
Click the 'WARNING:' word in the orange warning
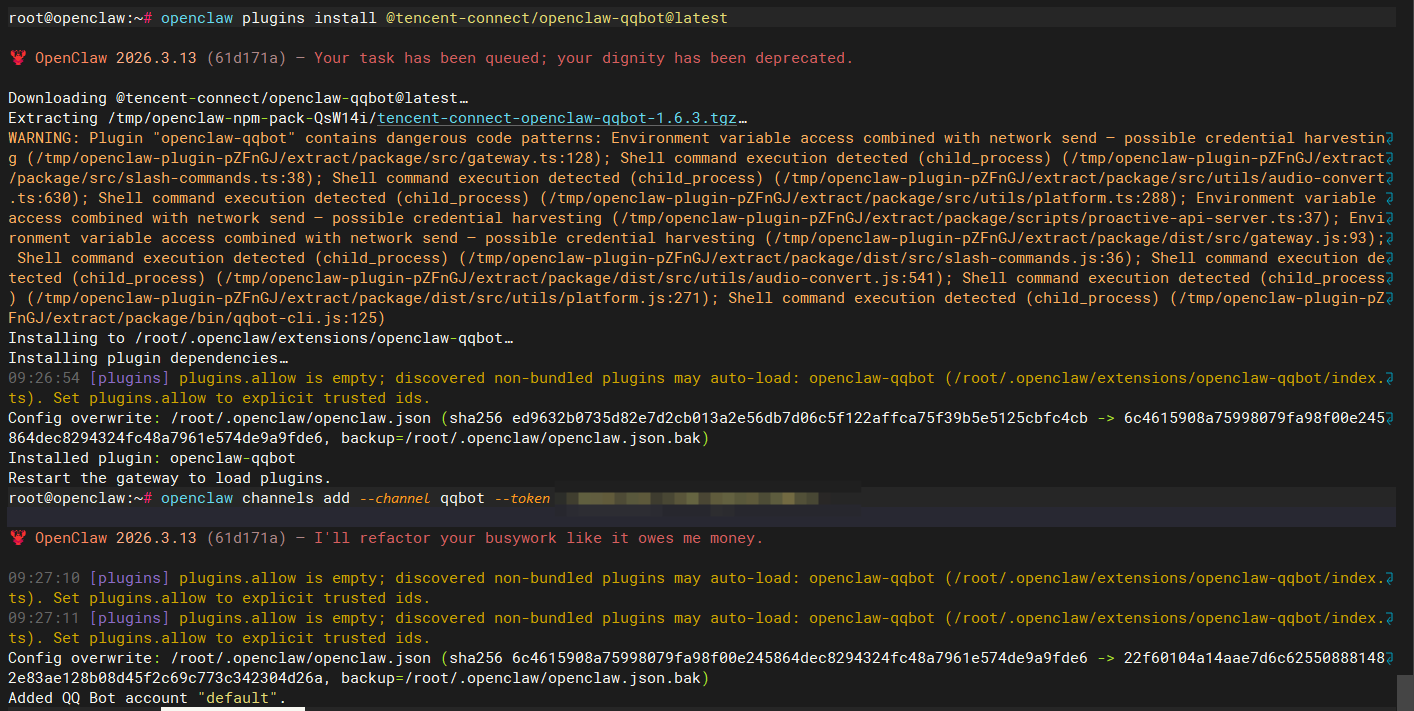click(44, 138)
